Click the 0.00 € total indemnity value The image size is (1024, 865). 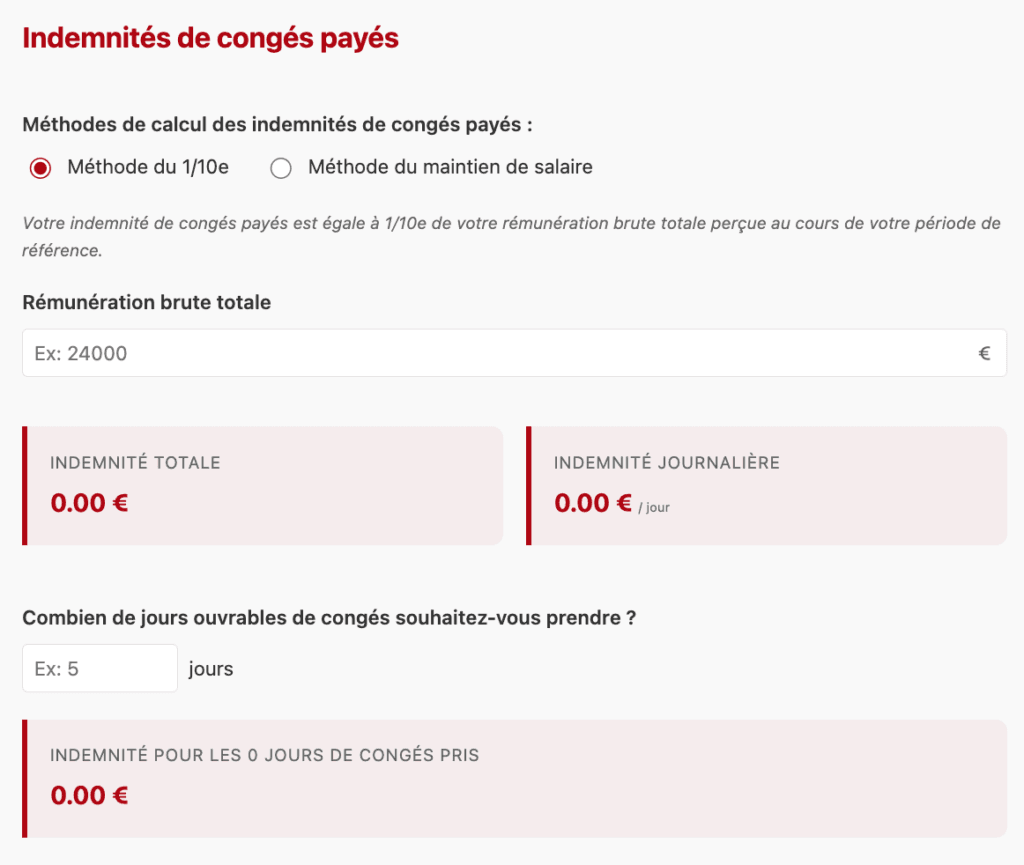tap(88, 502)
